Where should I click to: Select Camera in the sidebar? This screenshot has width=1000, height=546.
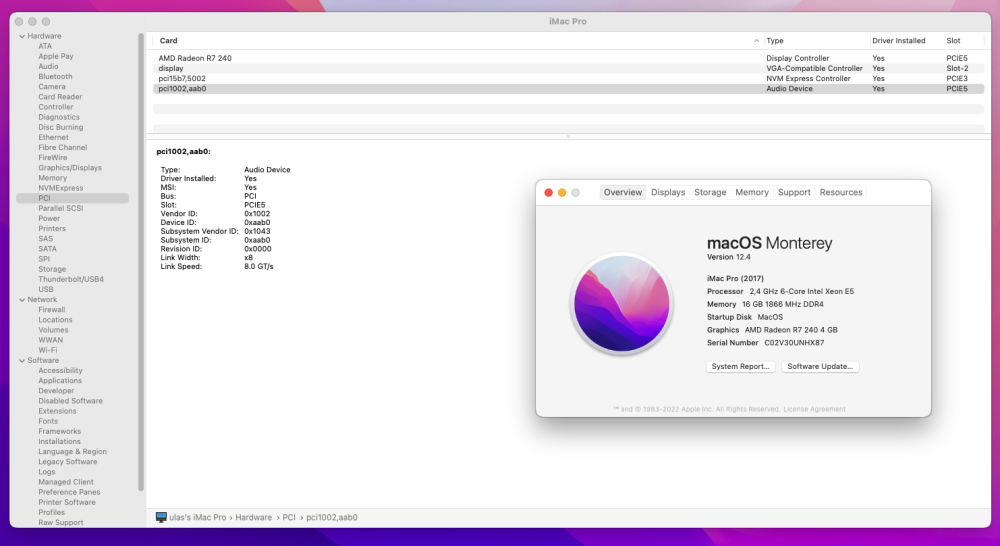52,87
